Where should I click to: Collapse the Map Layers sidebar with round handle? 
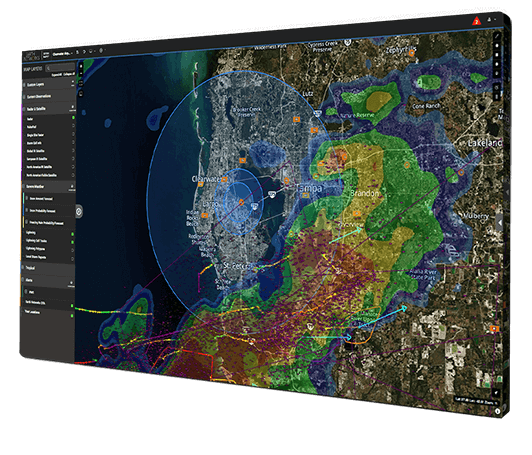pyautogui.click(x=79, y=212)
